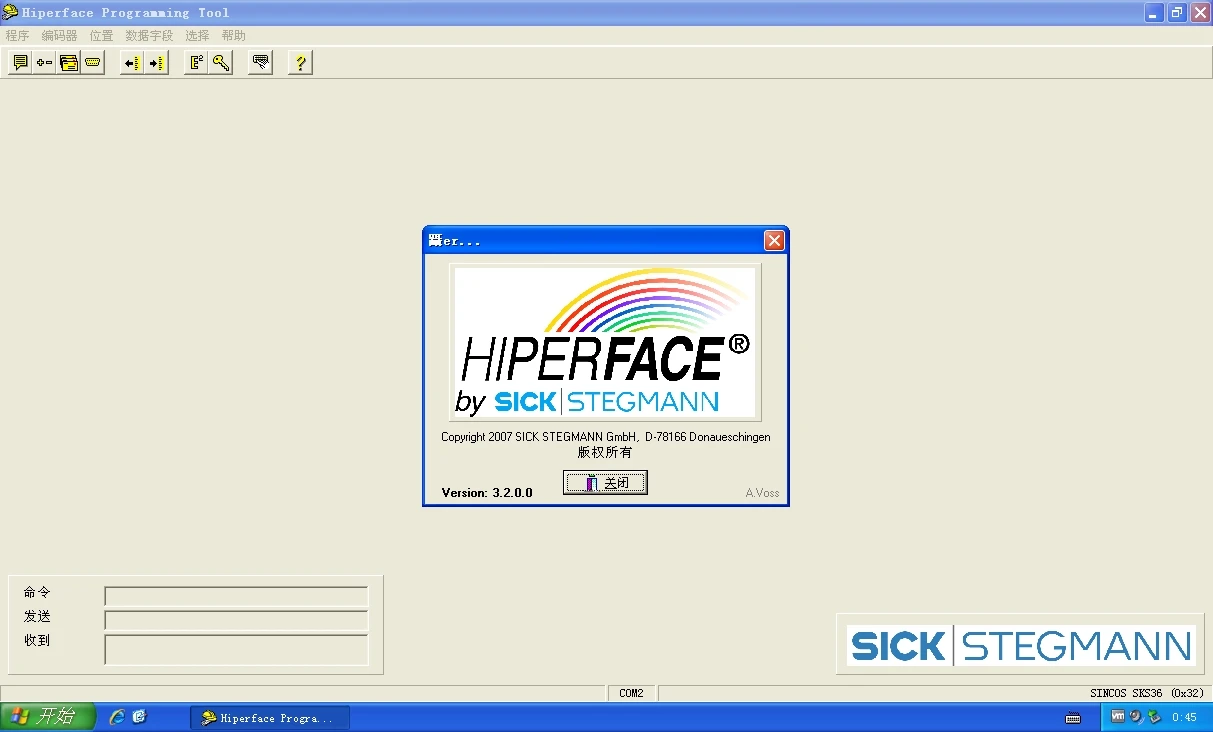Open the Windows 开始 start button
The width and height of the screenshot is (1213, 732).
click(47, 717)
